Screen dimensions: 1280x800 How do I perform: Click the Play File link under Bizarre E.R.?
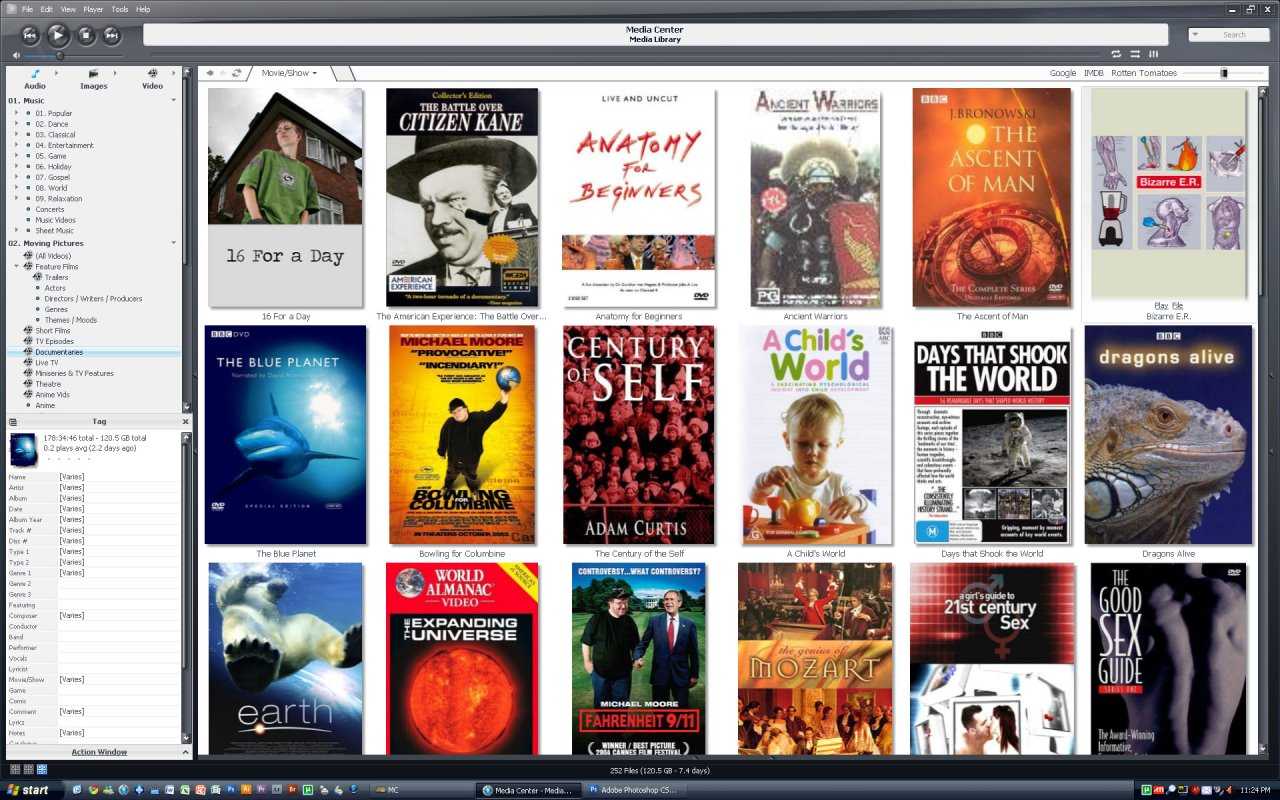pyautogui.click(x=1168, y=306)
